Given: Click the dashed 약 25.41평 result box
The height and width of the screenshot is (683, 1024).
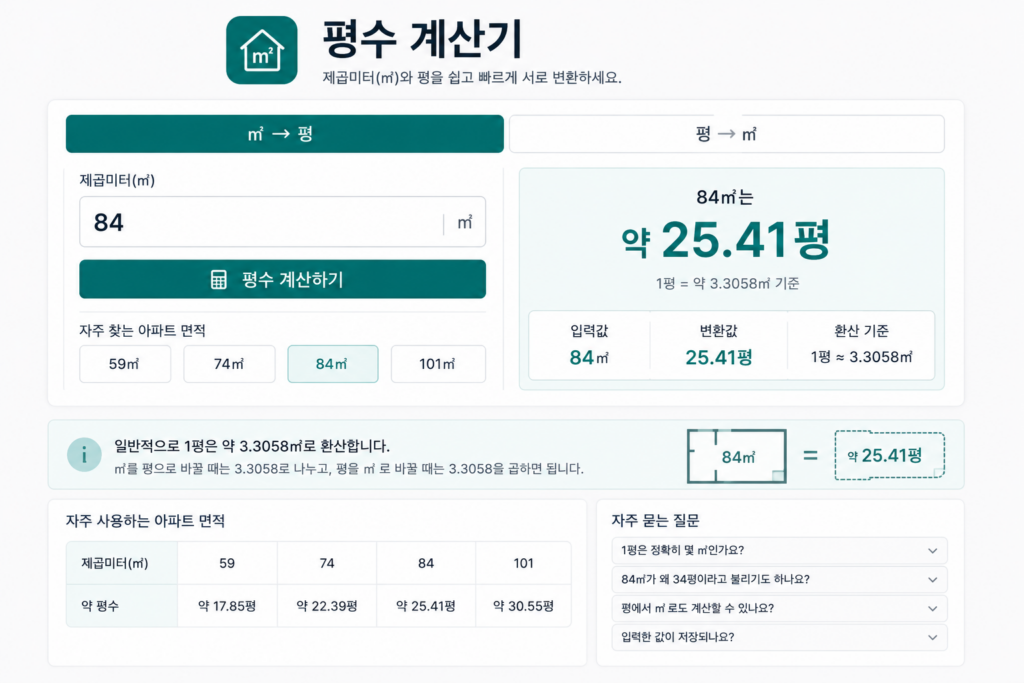Looking at the screenshot, I should tap(889, 456).
